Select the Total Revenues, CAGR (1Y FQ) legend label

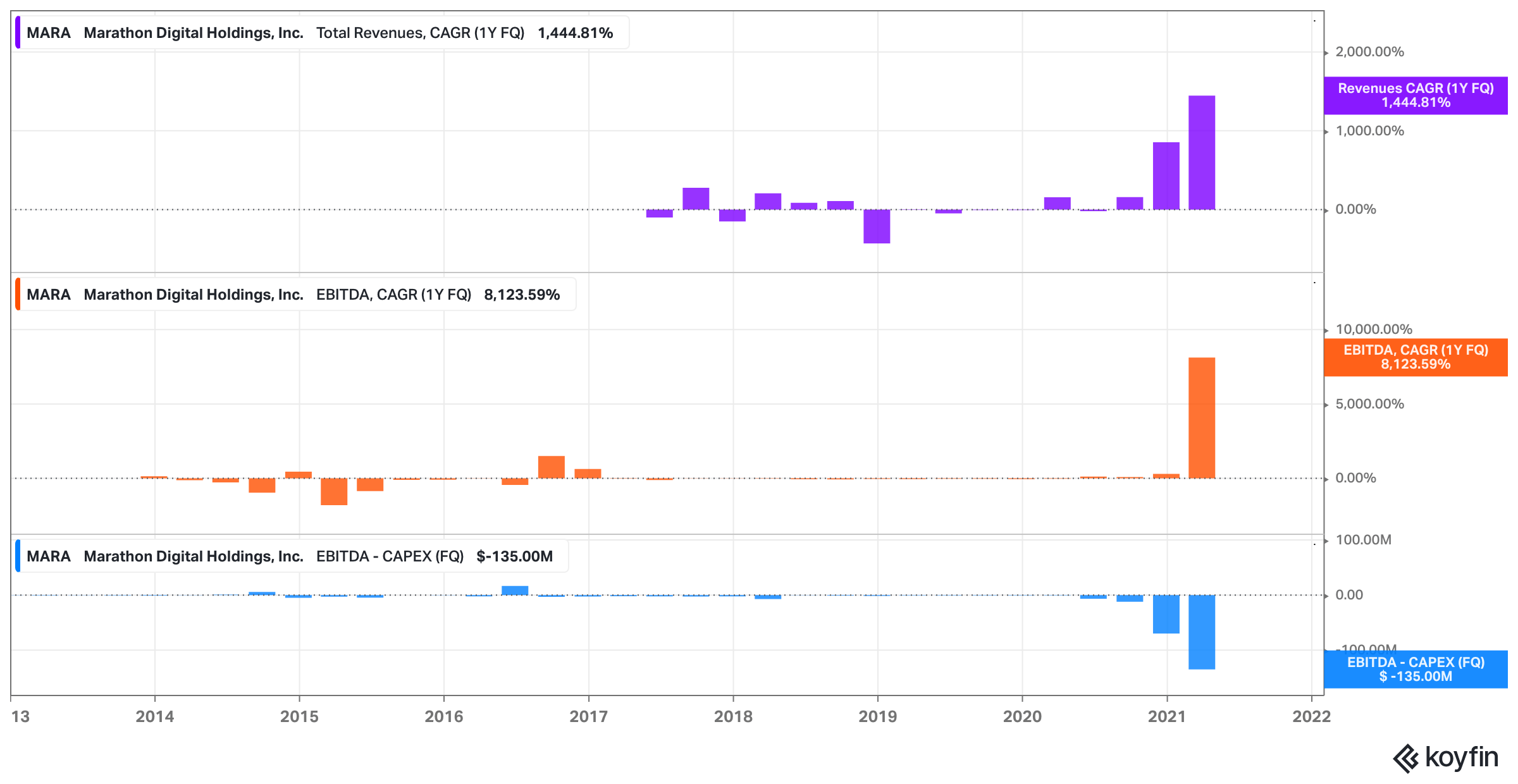[x=420, y=33]
